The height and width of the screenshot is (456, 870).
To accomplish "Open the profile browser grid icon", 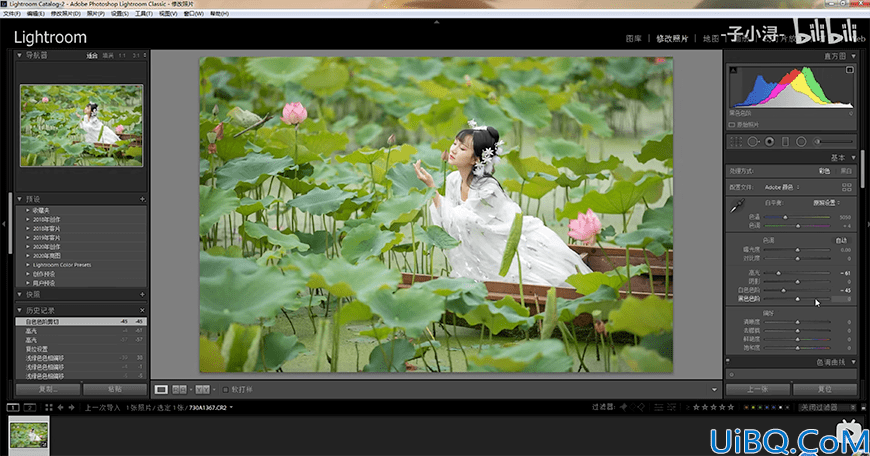I will click(847, 188).
